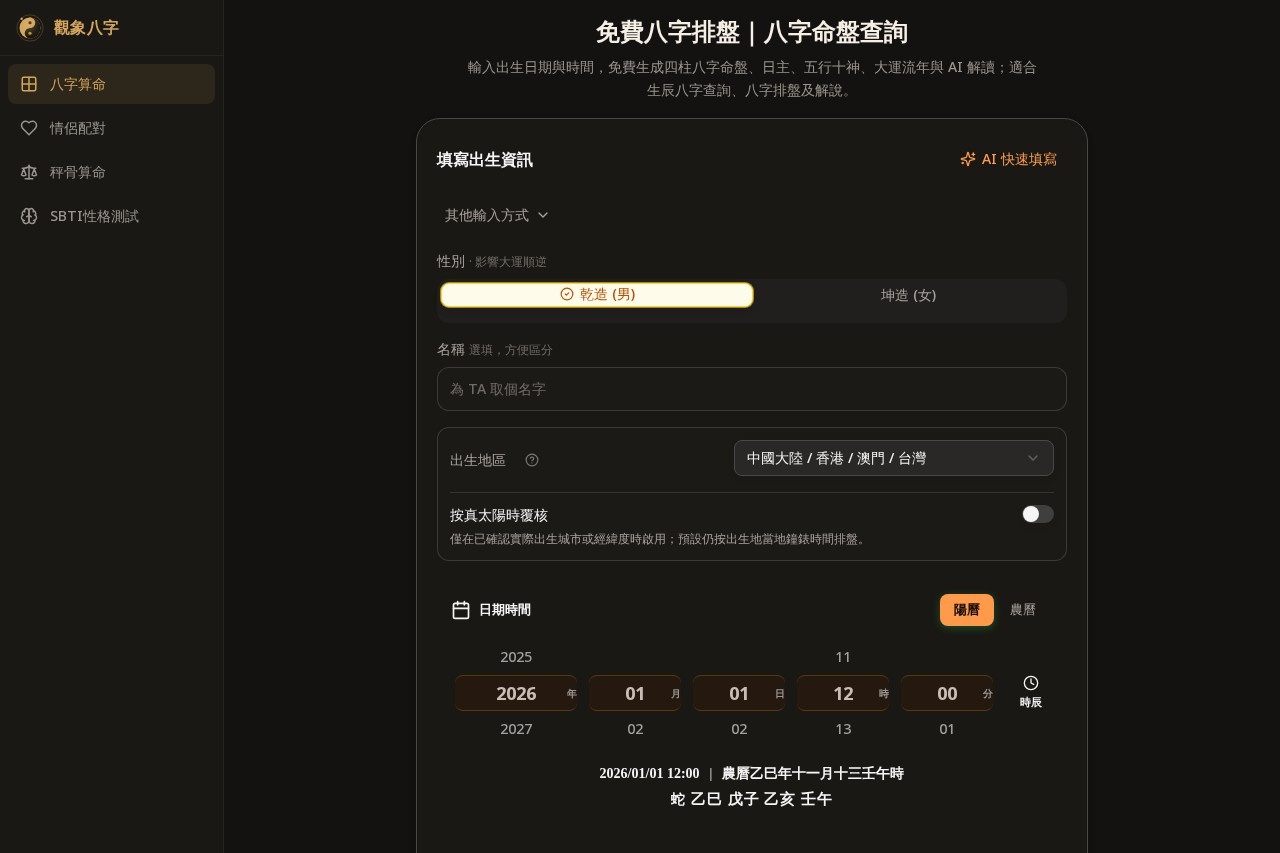Viewport: 1280px width, 853px height.
Task: Click the 八字算命 grid icon in sidebar
Action: point(29,84)
